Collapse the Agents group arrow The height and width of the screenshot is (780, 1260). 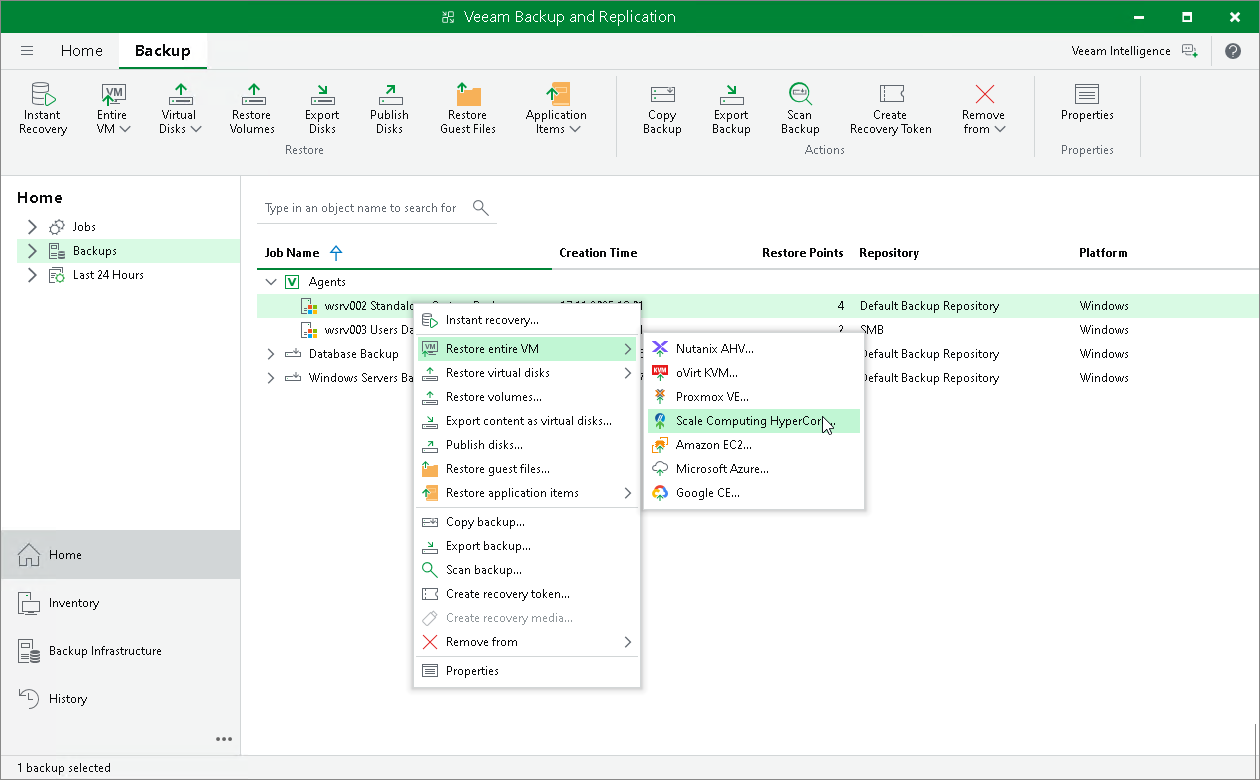(x=270, y=281)
